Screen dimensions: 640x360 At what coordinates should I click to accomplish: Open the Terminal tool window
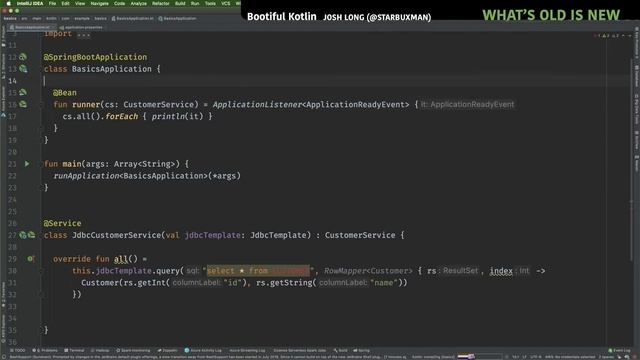[x=74, y=350]
